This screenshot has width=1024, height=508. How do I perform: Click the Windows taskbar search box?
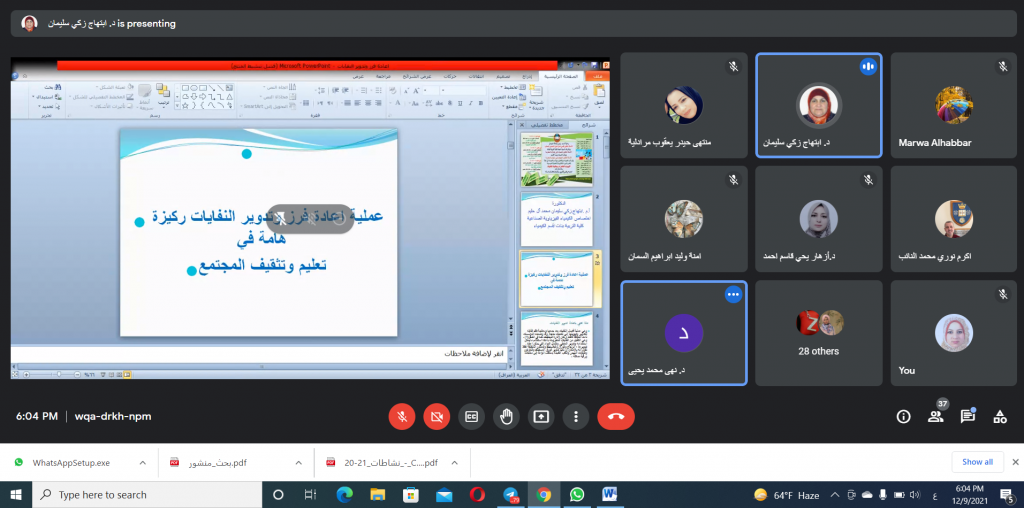(x=150, y=494)
